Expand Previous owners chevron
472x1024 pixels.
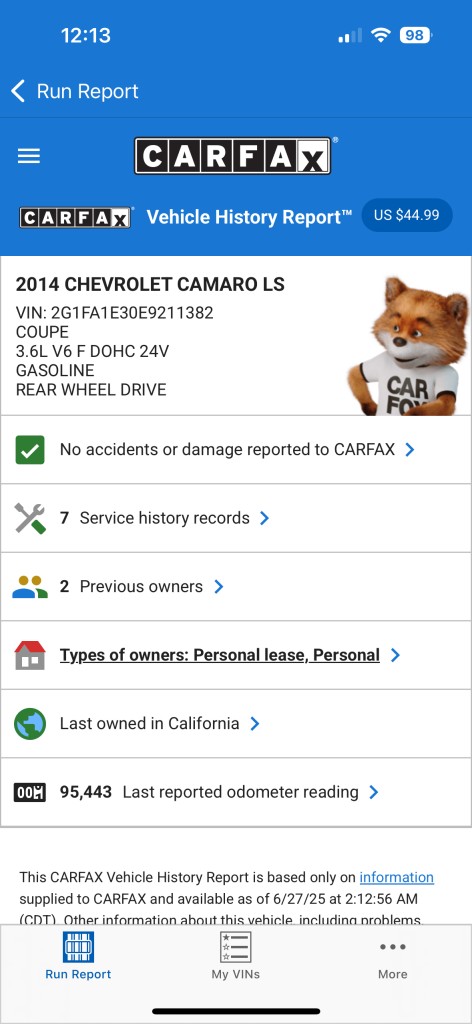click(219, 587)
